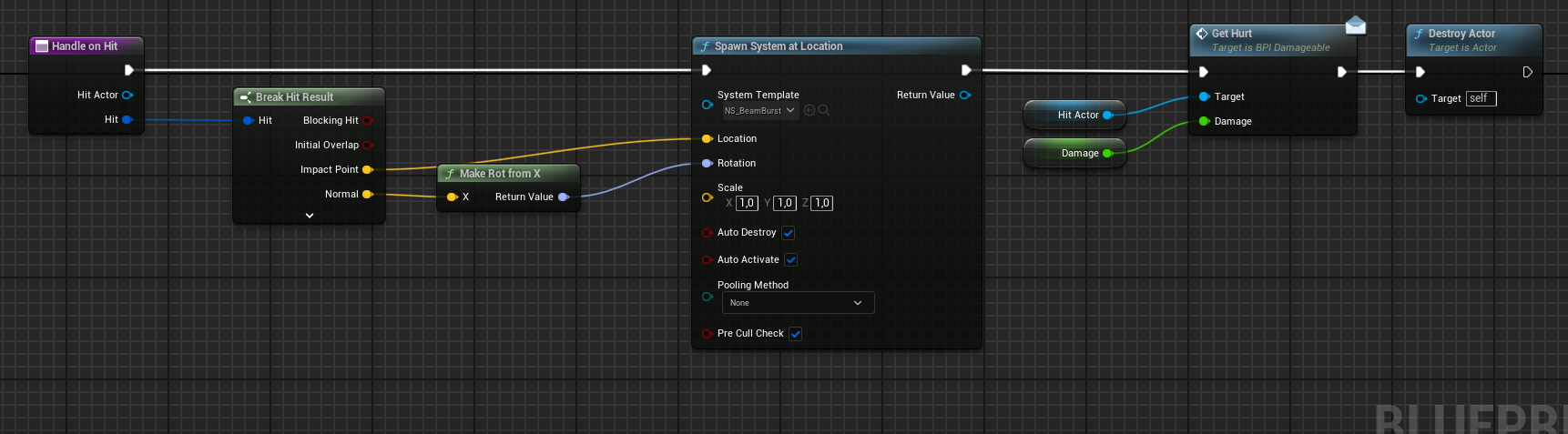
Task: Select the Spawn System at Location node title
Action: click(779, 46)
